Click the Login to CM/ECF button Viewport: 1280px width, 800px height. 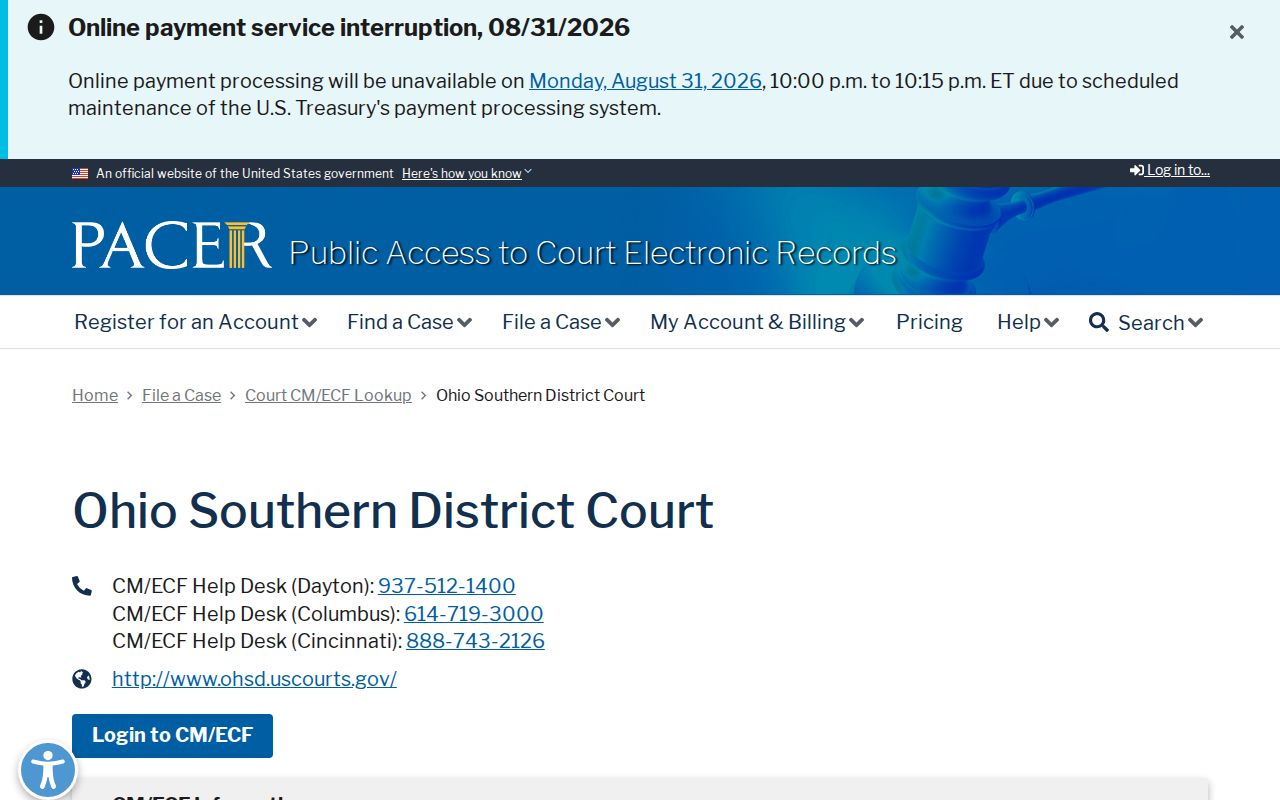tap(172, 736)
